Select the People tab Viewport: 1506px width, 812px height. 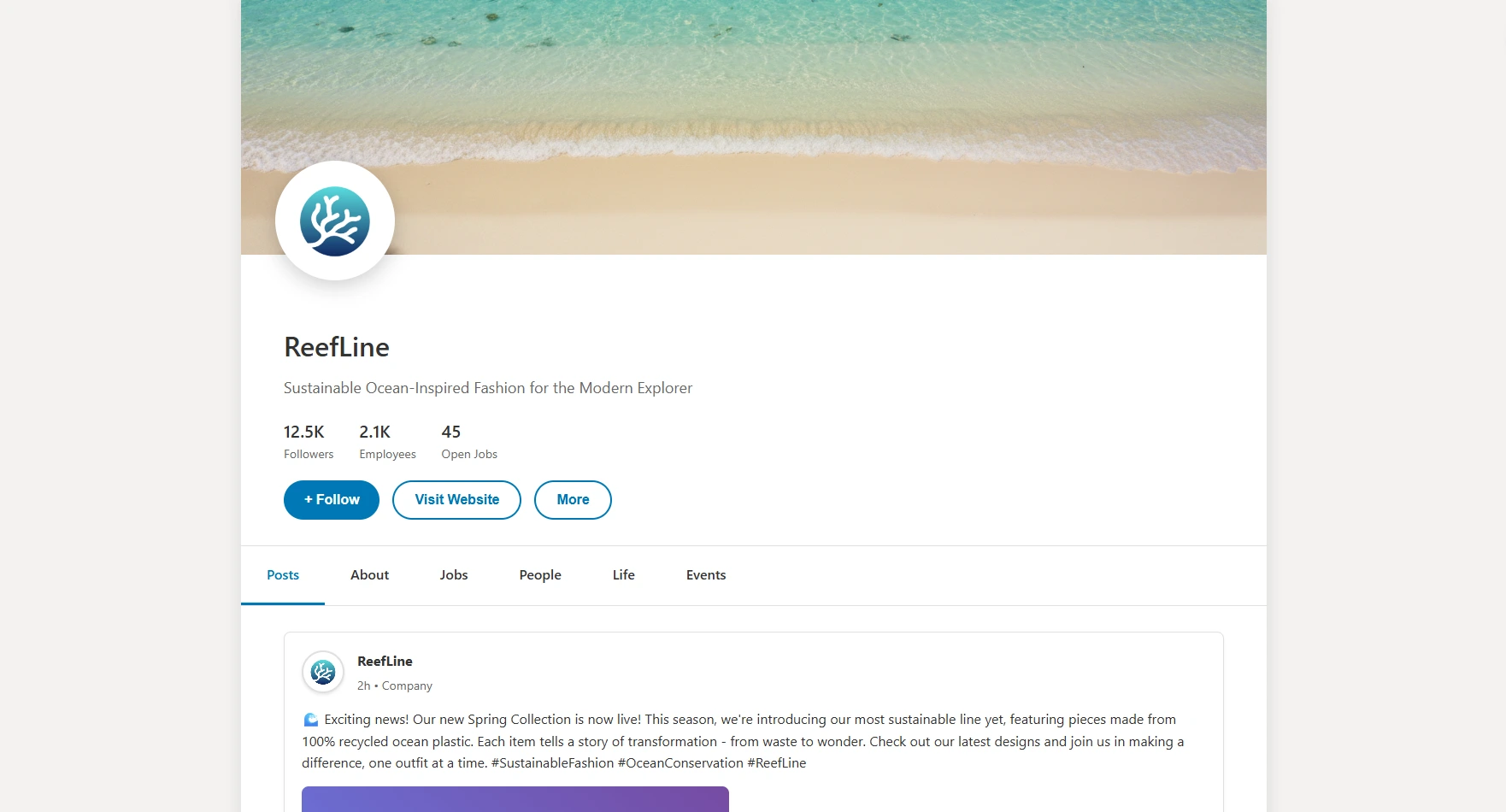pos(540,575)
